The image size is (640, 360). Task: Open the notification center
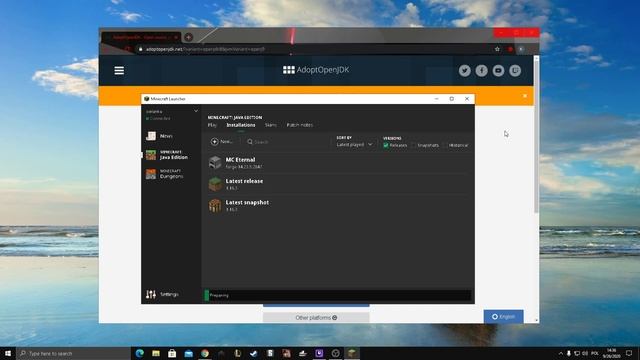coord(629,353)
